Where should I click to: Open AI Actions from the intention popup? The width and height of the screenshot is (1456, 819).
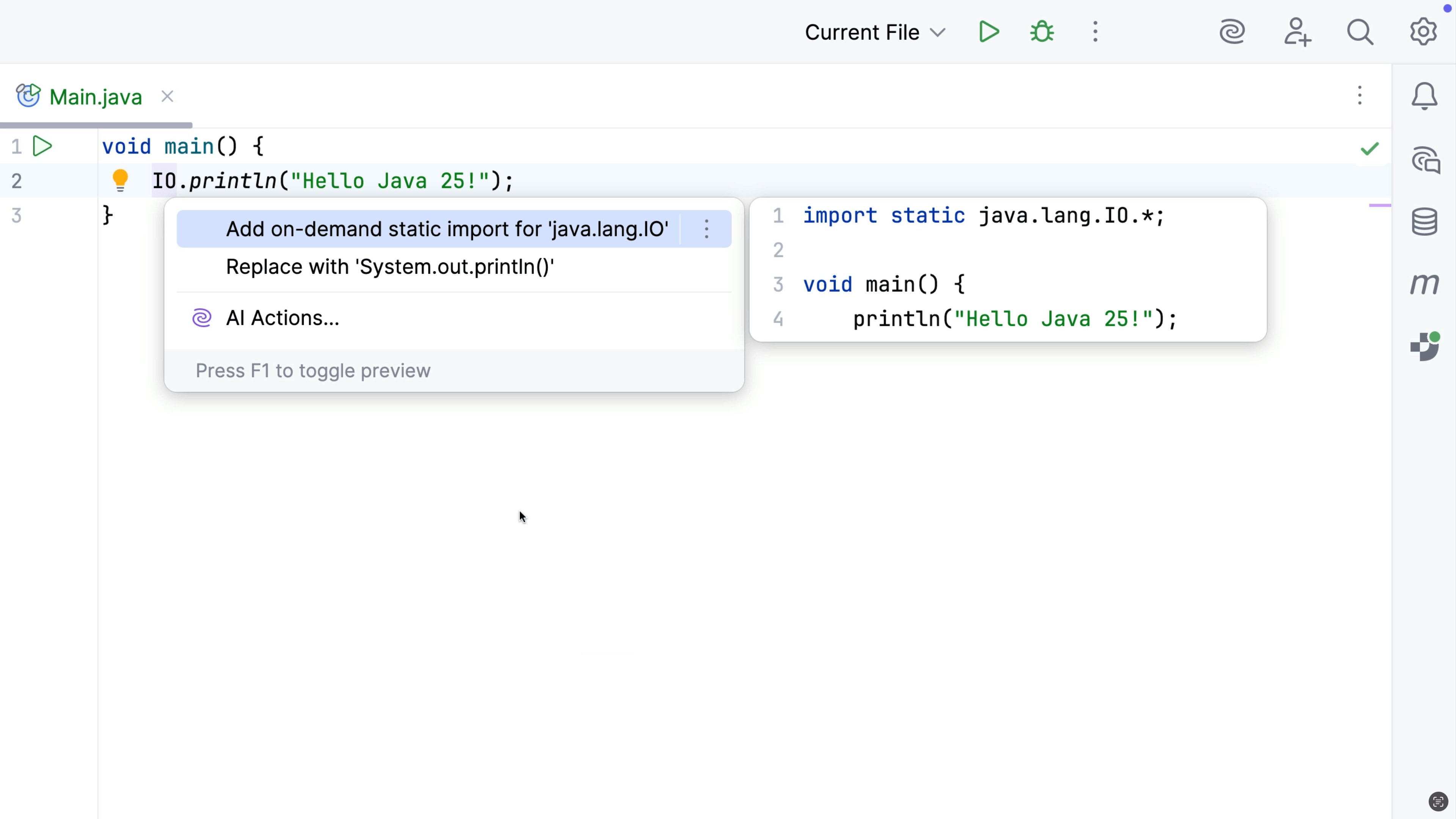coord(281,318)
